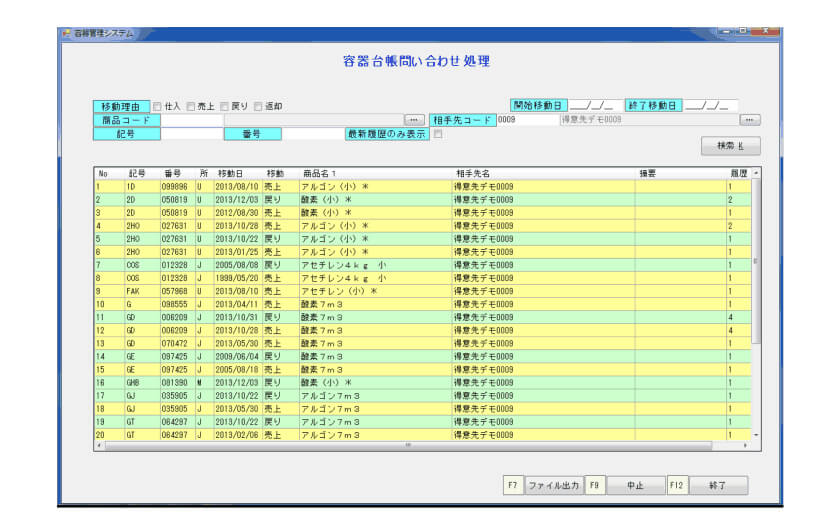The height and width of the screenshot is (520, 840).
Task: Toggle the 最新履歴のみ表示 checkbox
Action: [x=438, y=134]
